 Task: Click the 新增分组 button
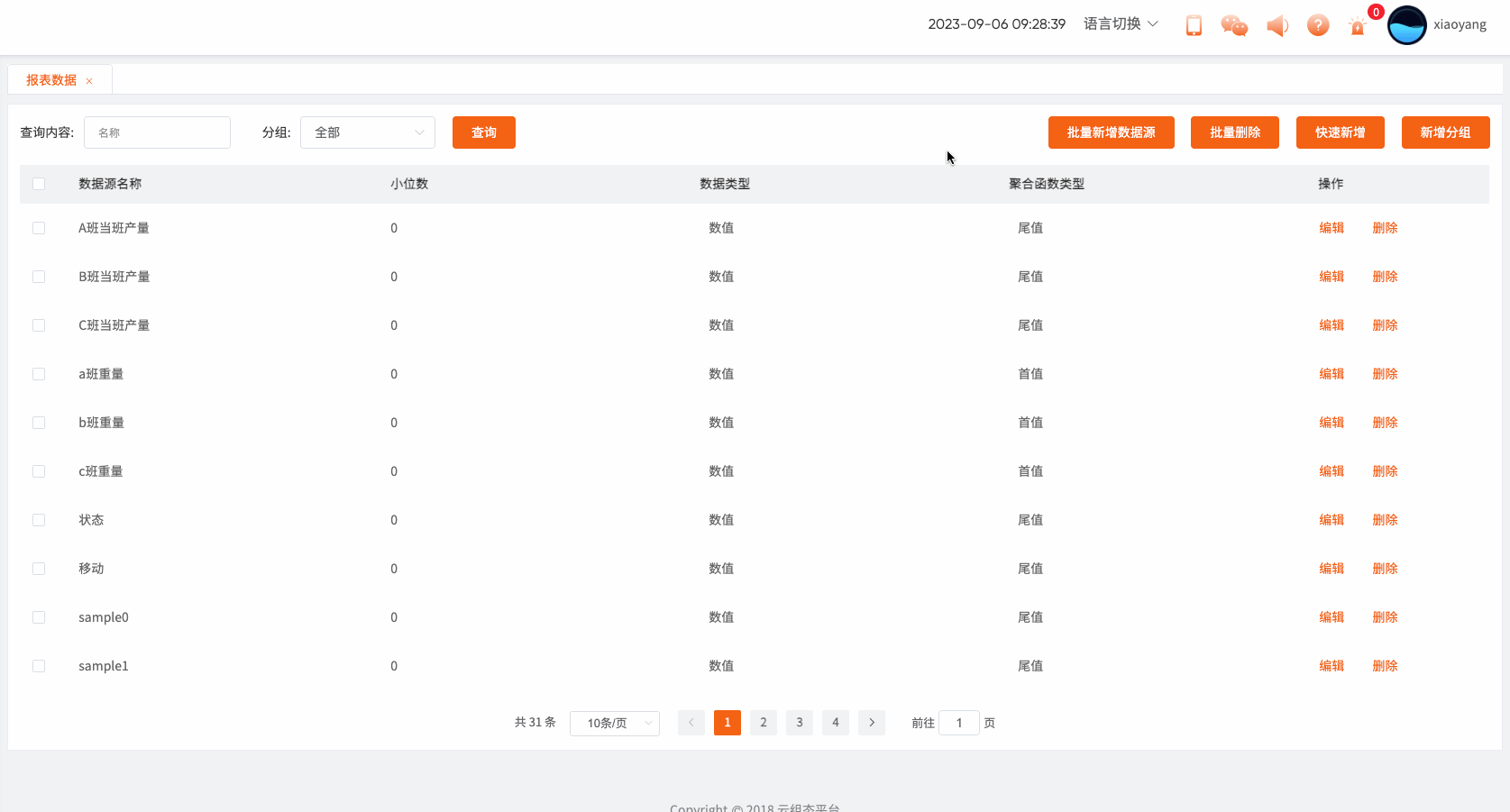1446,132
